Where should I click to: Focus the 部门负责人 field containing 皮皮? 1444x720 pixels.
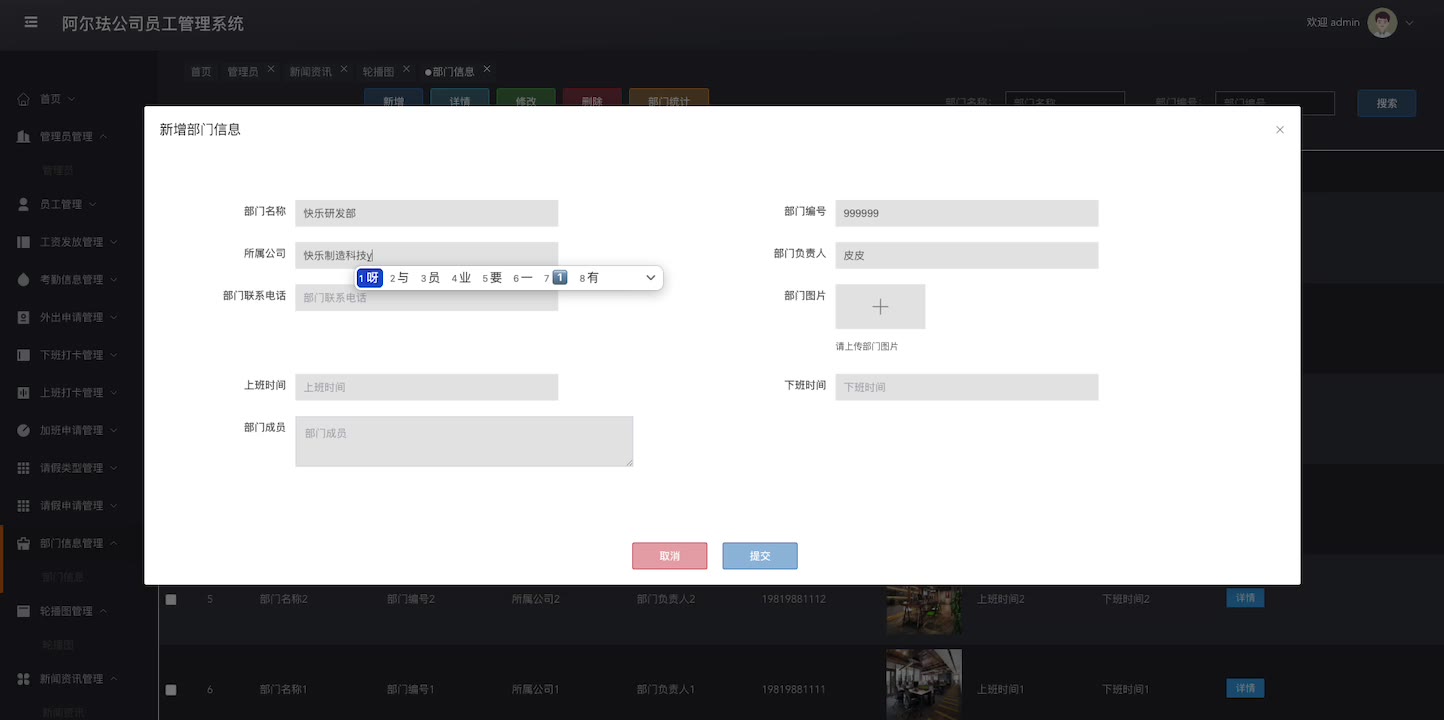tap(967, 255)
